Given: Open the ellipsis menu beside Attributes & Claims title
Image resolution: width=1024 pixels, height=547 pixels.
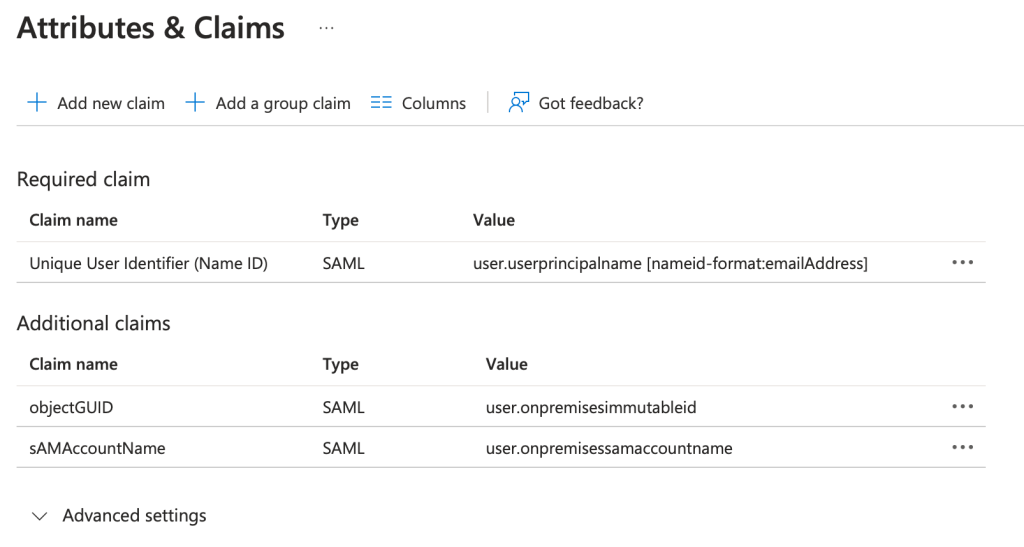Looking at the screenshot, I should (326, 29).
